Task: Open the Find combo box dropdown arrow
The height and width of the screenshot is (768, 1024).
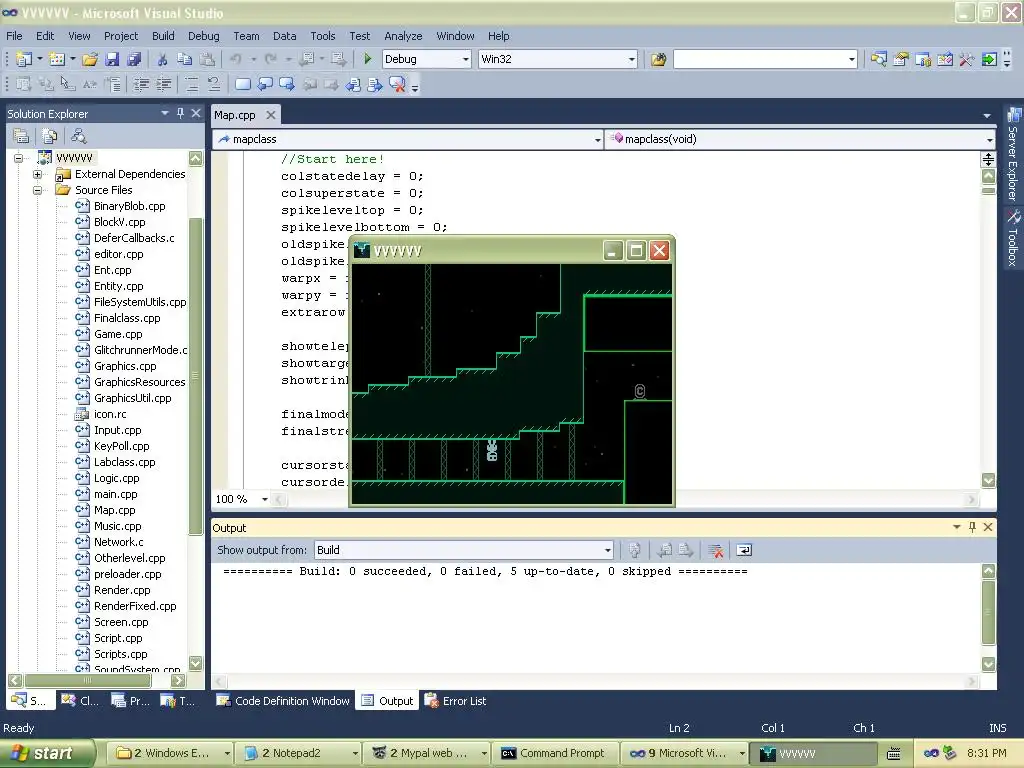Action: pos(852,59)
